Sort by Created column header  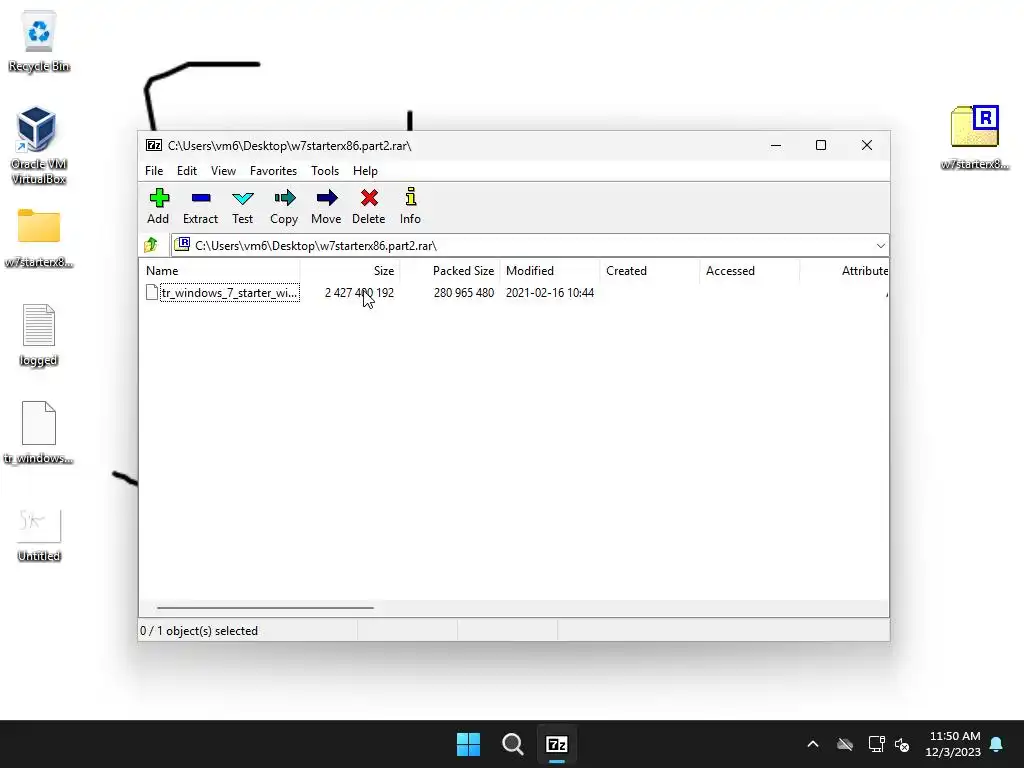pos(650,270)
